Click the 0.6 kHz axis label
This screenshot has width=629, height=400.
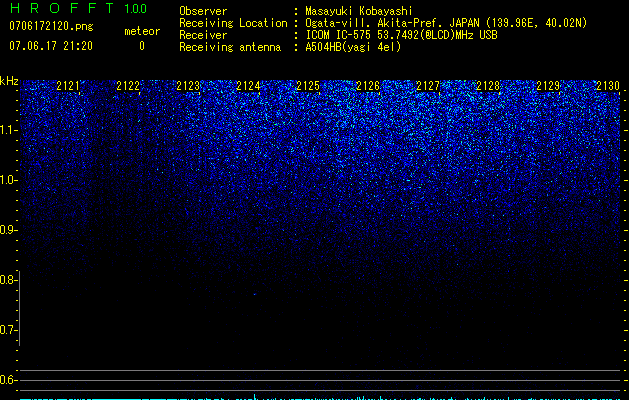coord(7,380)
